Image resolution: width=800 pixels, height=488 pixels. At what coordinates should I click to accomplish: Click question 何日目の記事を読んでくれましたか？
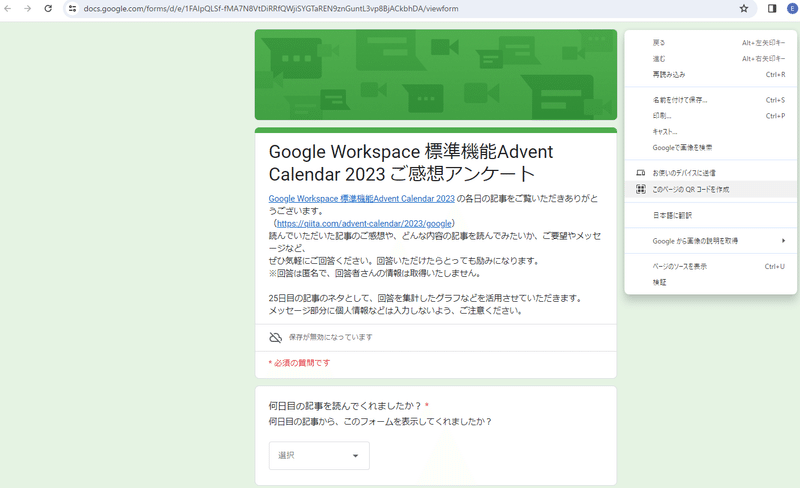346,406
